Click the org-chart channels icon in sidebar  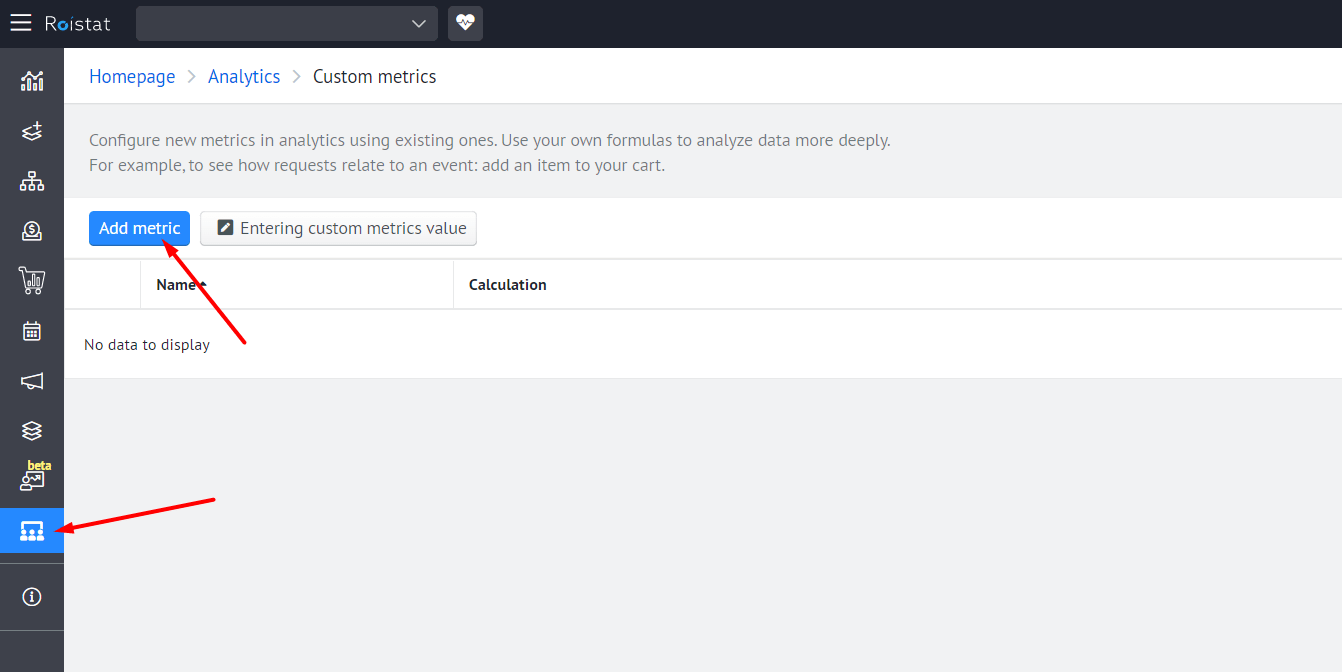pos(32,181)
